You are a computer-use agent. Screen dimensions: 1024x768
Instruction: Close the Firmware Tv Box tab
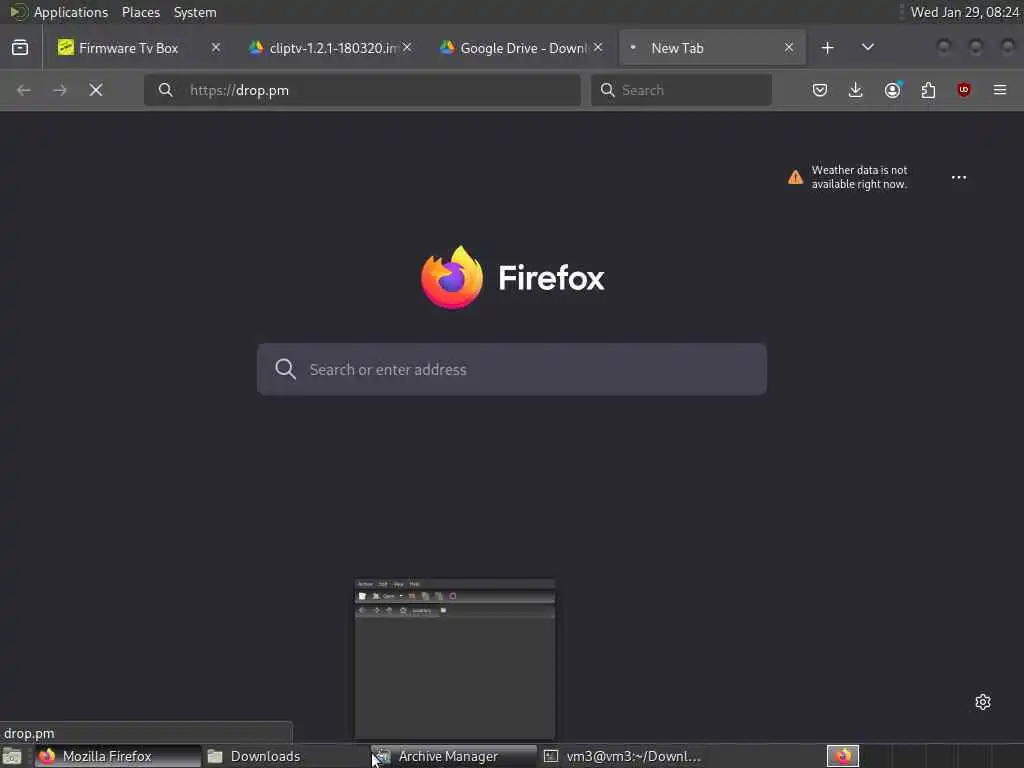tap(216, 48)
